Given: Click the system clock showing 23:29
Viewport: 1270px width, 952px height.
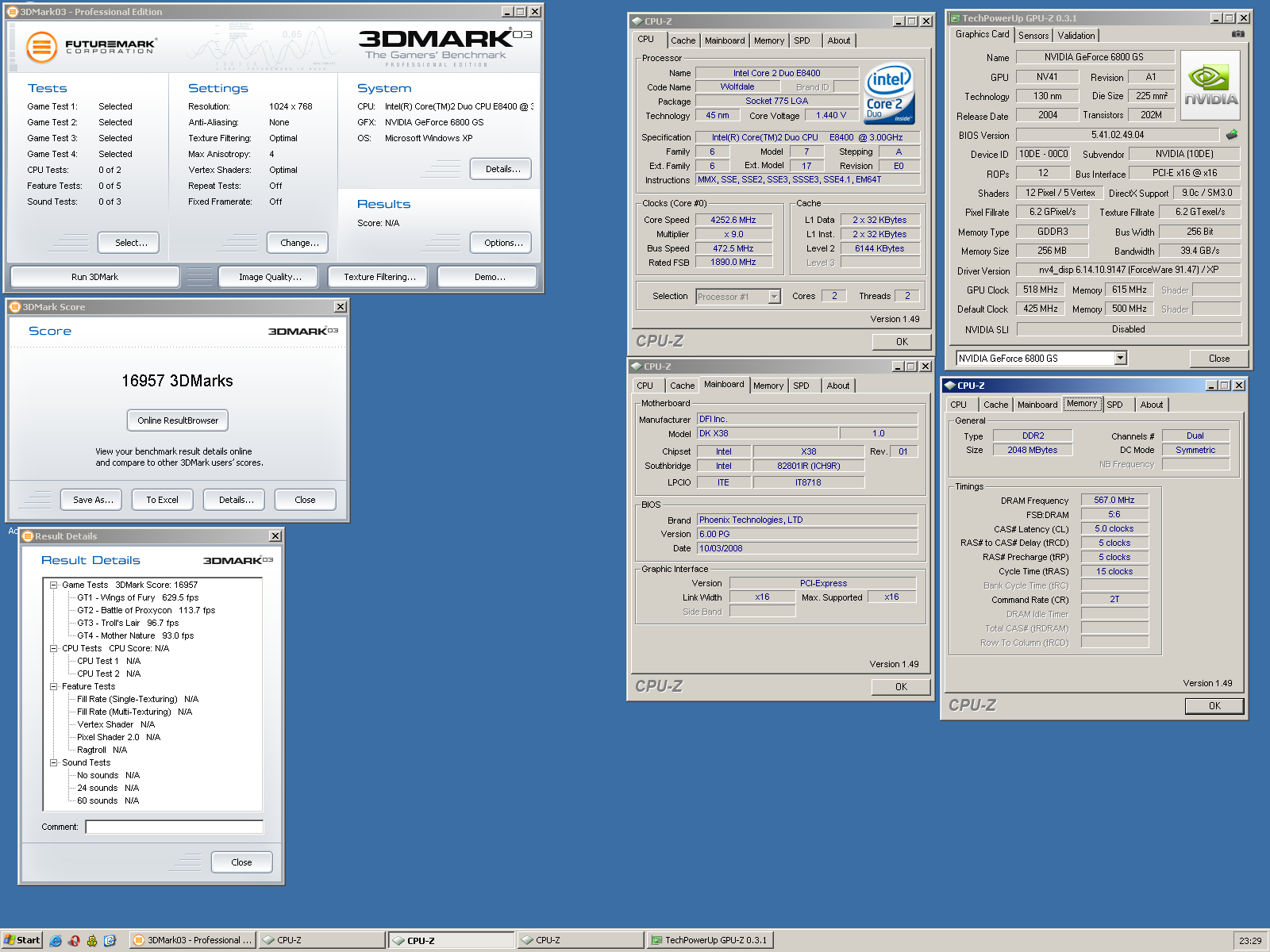Looking at the screenshot, I should (1249, 941).
